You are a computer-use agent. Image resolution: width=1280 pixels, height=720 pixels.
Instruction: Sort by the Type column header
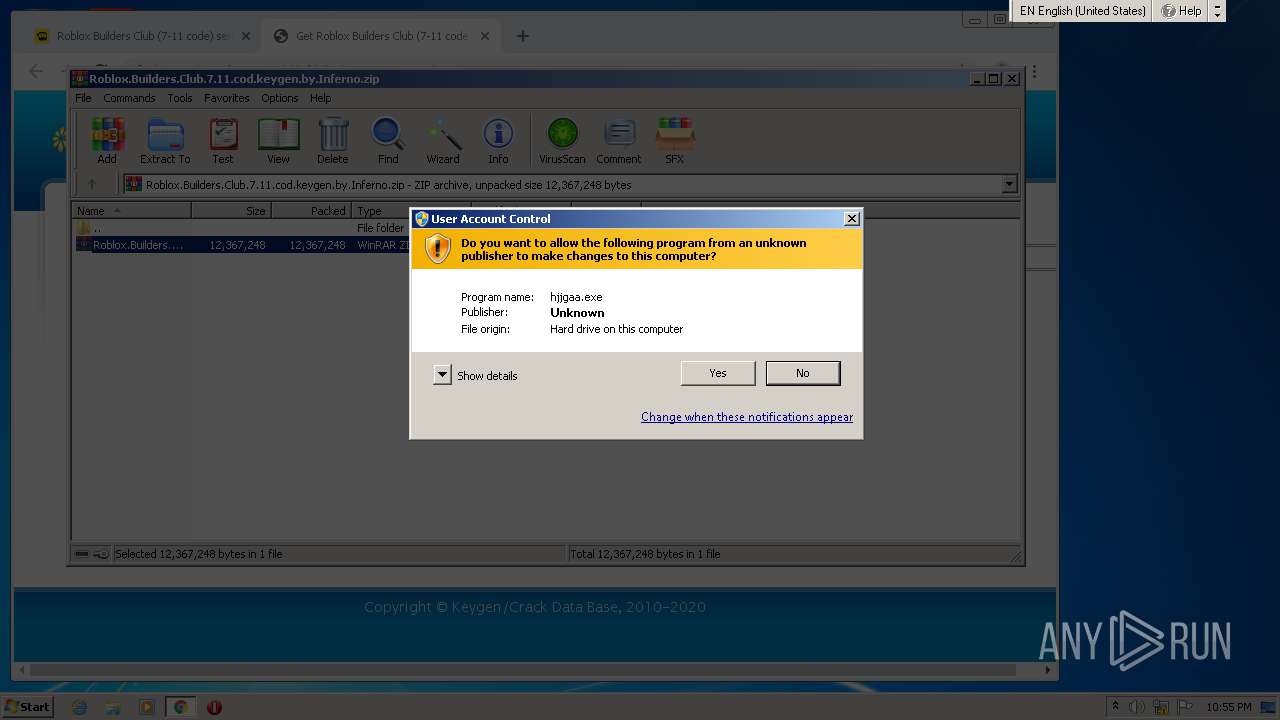click(381, 211)
